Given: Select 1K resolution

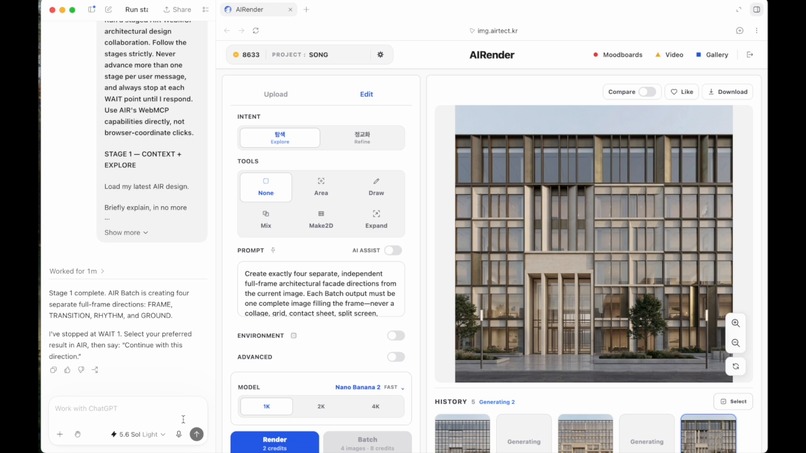Looking at the screenshot, I should tap(266, 406).
